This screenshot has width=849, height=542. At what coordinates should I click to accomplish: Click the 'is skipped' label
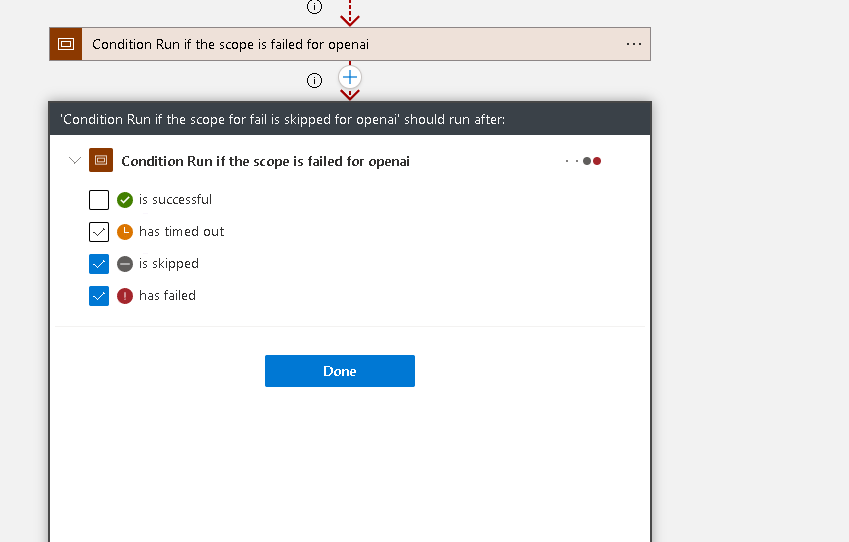[x=169, y=264]
